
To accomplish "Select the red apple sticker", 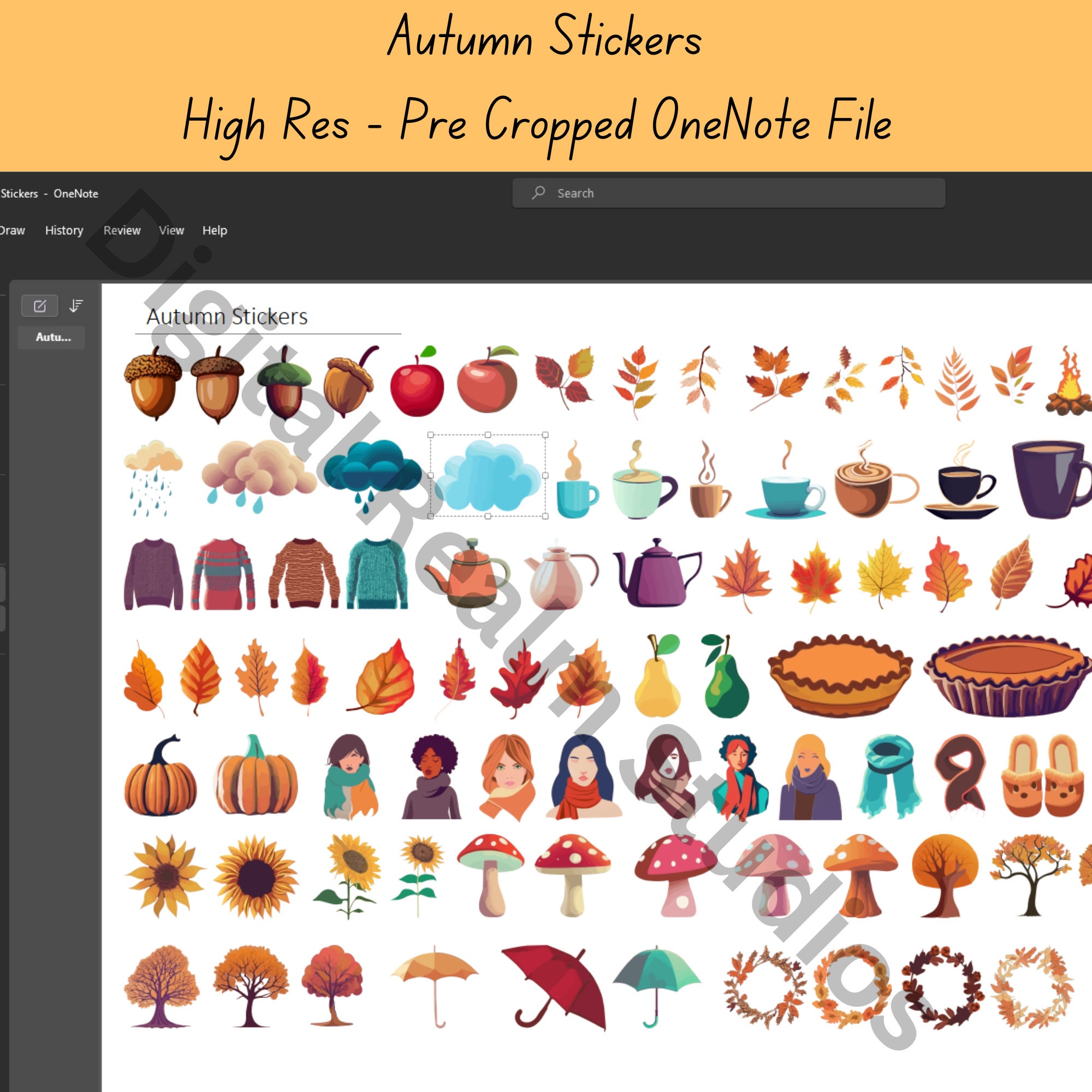I will point(417,387).
